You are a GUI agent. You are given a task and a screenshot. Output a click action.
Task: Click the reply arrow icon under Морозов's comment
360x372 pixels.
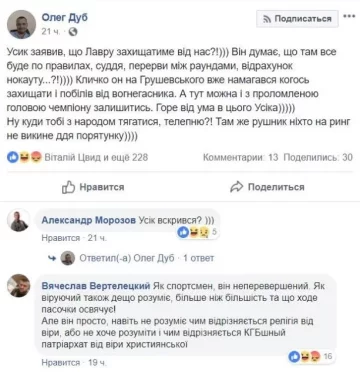pyautogui.click(x=52, y=258)
